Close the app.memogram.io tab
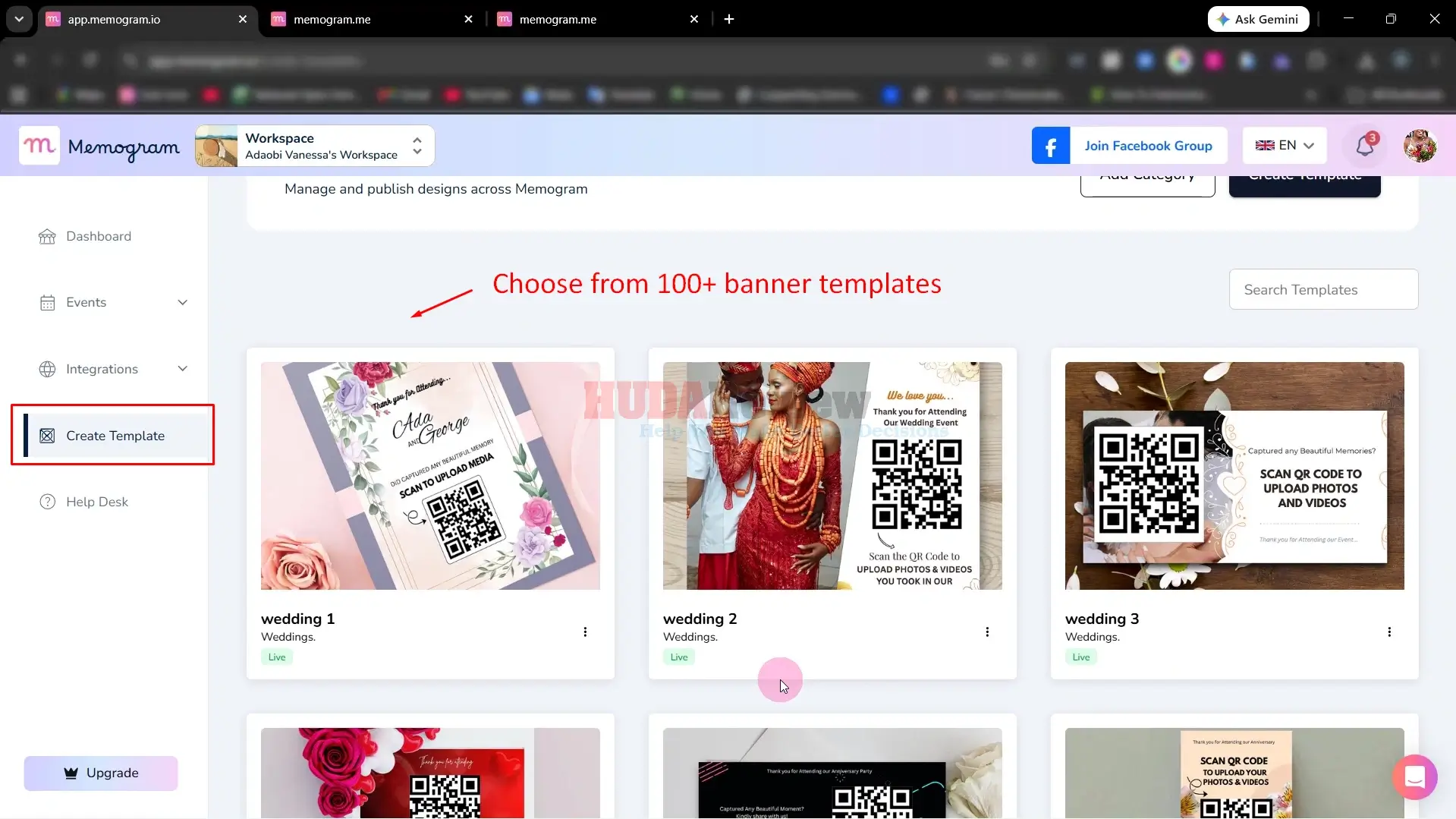The image size is (1456, 819). [x=243, y=19]
